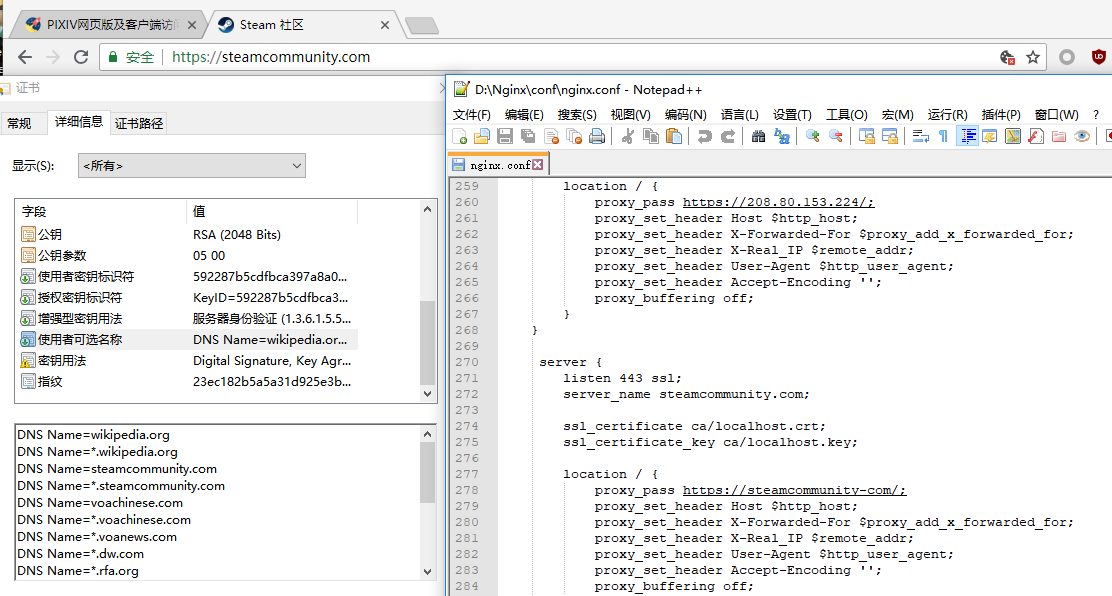This screenshot has width=1112, height=596.
Task: Click the Copy icon in Notepad++ toolbar
Action: tap(650, 136)
